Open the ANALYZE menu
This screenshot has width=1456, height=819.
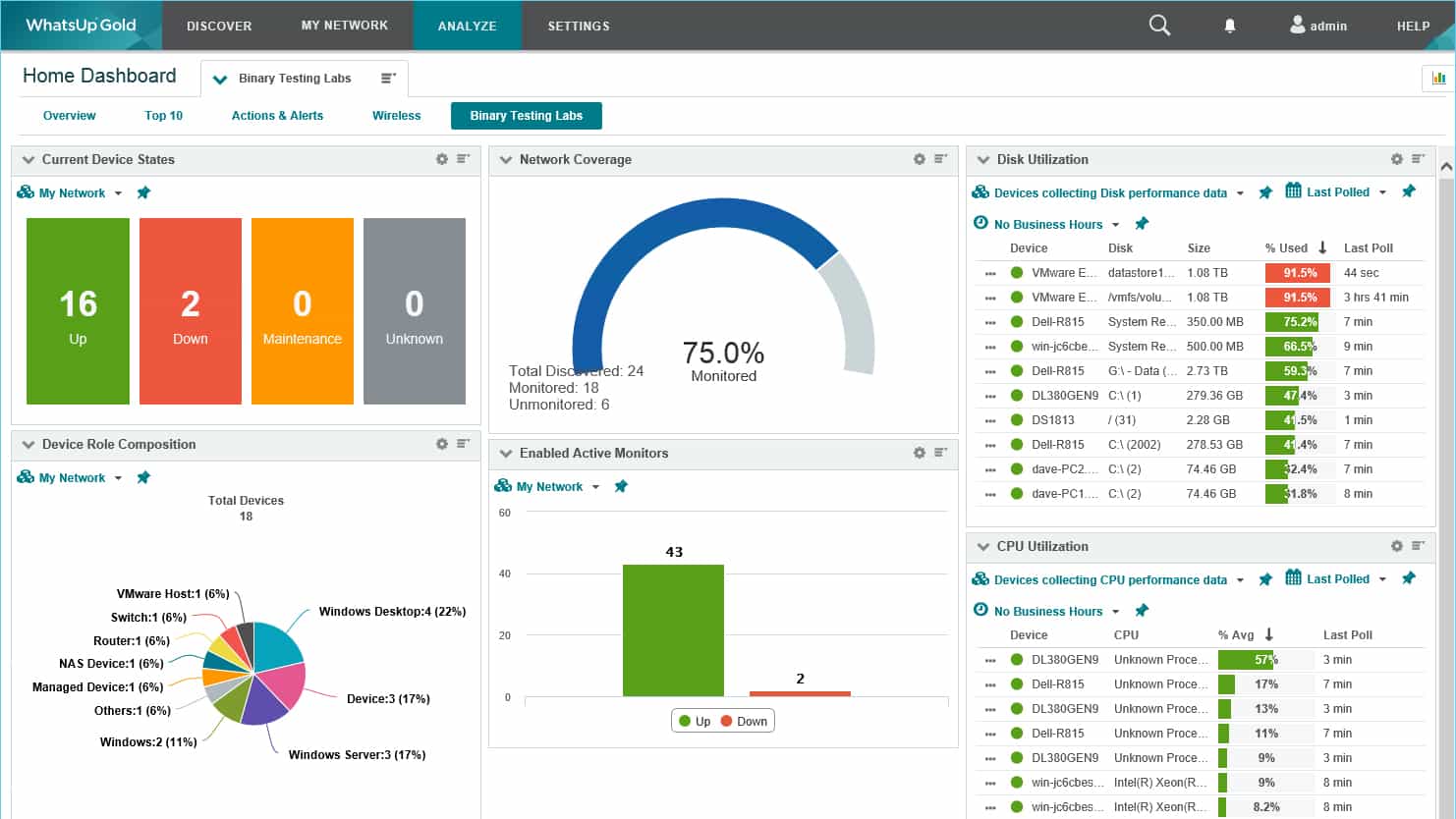click(467, 26)
